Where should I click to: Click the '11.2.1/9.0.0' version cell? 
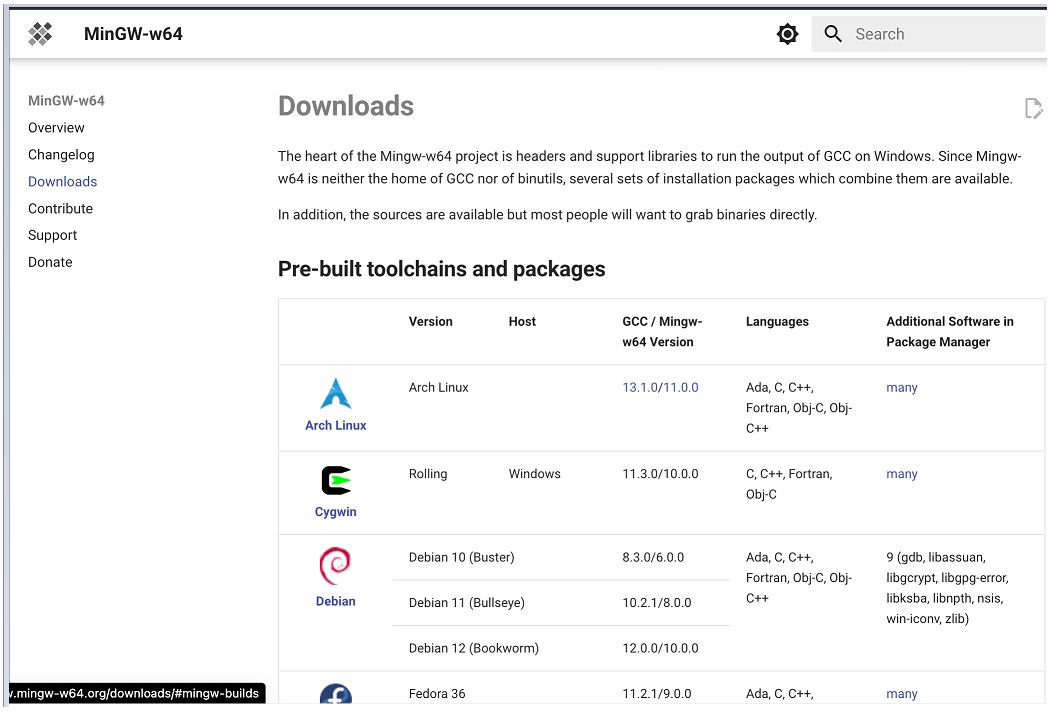point(657,694)
